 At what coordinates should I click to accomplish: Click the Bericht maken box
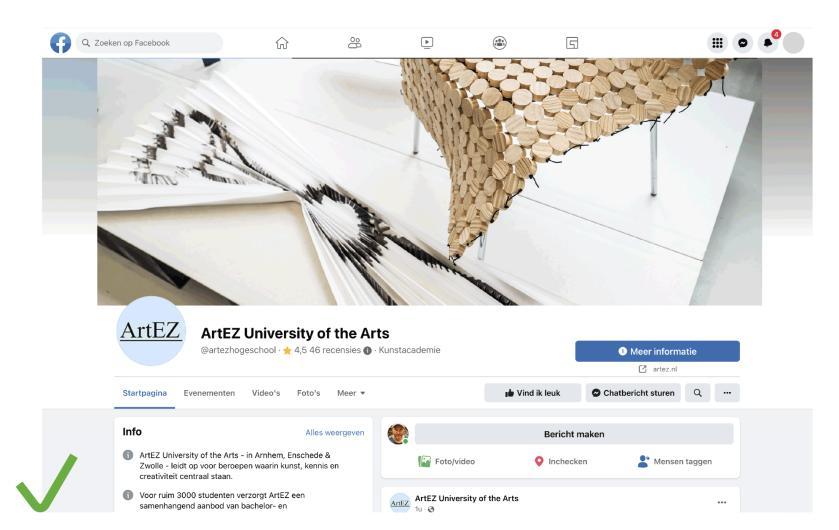tap(574, 434)
